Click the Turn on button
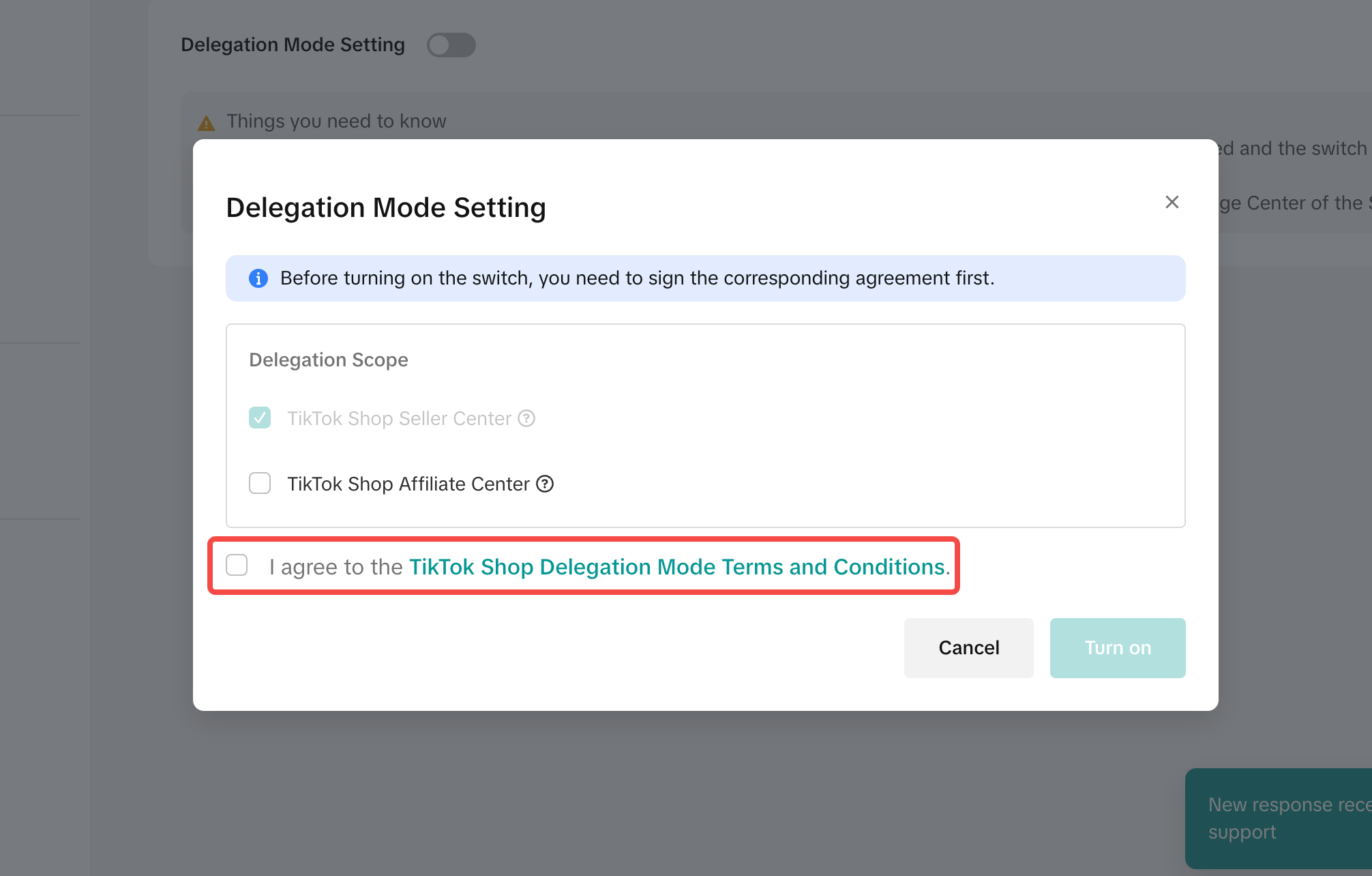1372x876 pixels. tap(1117, 647)
